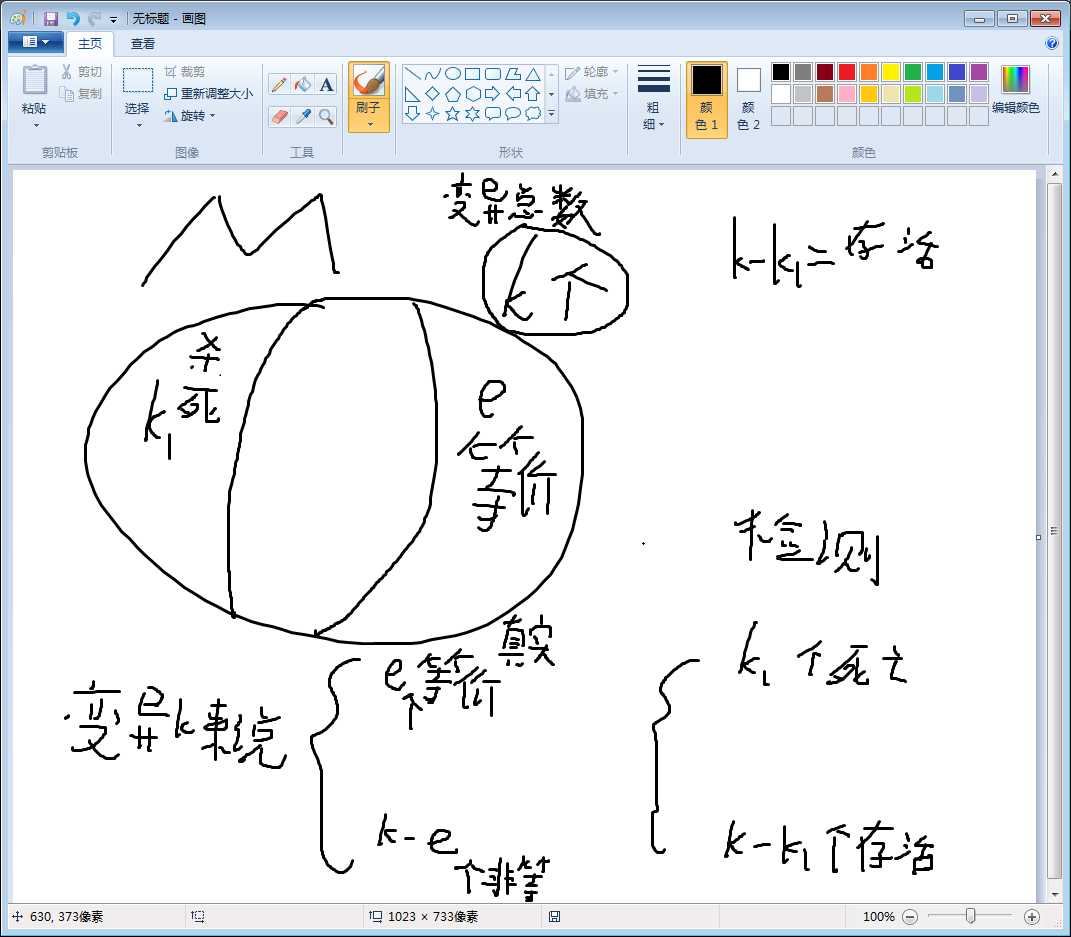Select the Oval shape
1071x937 pixels.
(452, 74)
